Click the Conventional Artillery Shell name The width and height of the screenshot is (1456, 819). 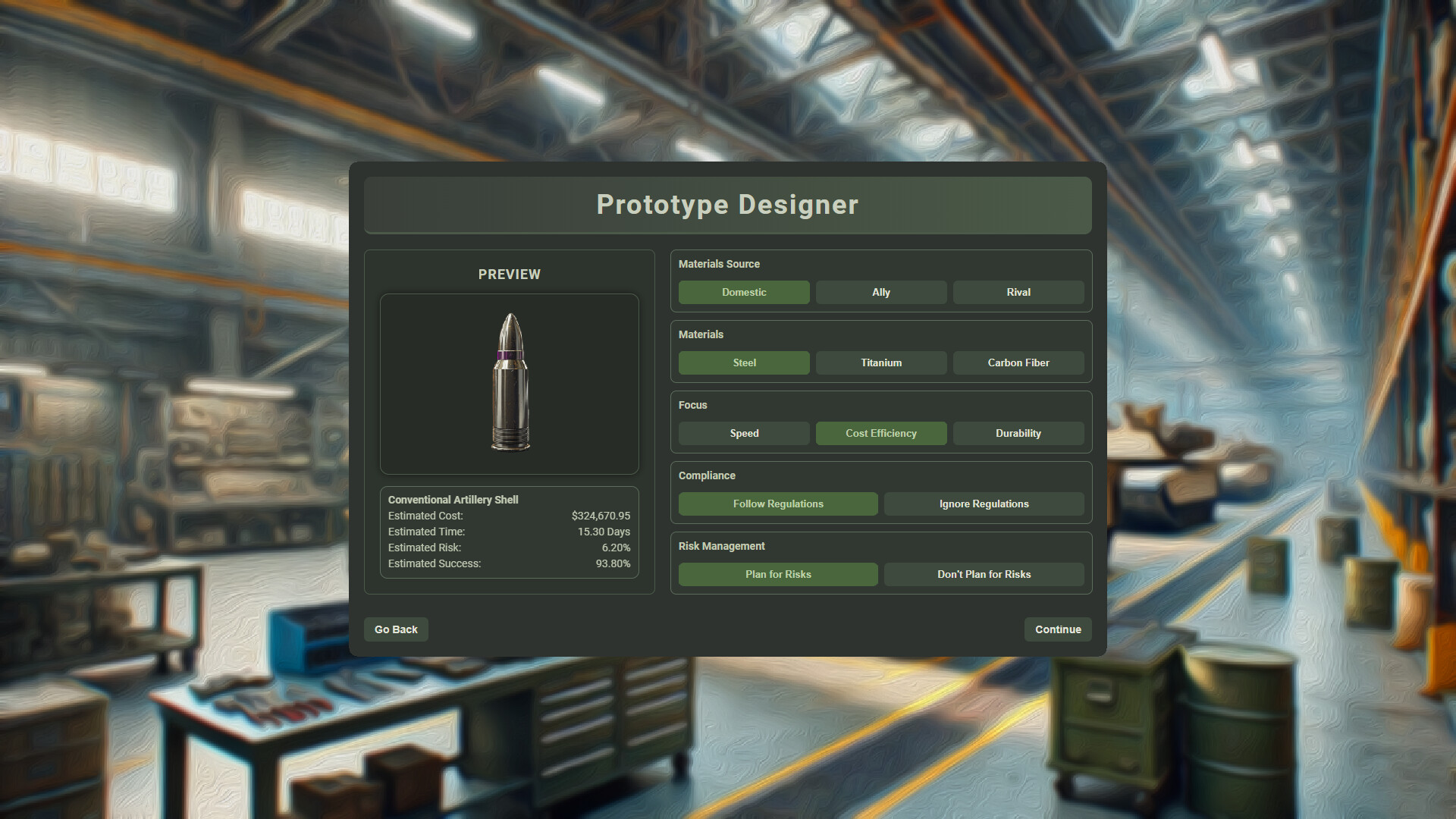click(x=453, y=500)
